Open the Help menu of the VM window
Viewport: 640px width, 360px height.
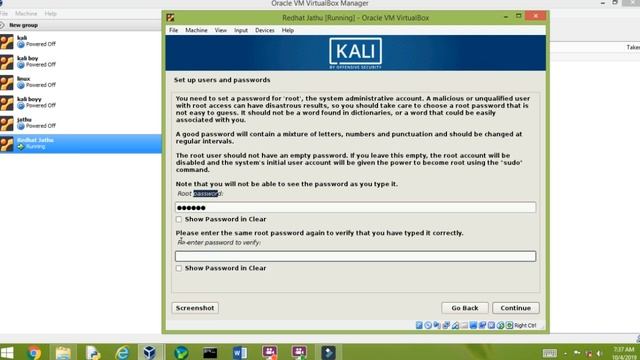tap(288, 30)
